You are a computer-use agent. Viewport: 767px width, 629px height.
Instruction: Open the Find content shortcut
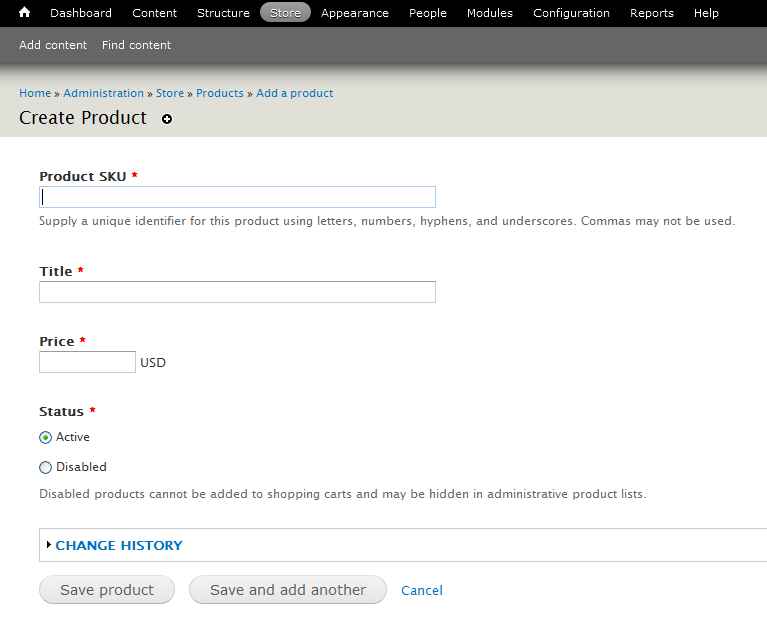click(136, 45)
